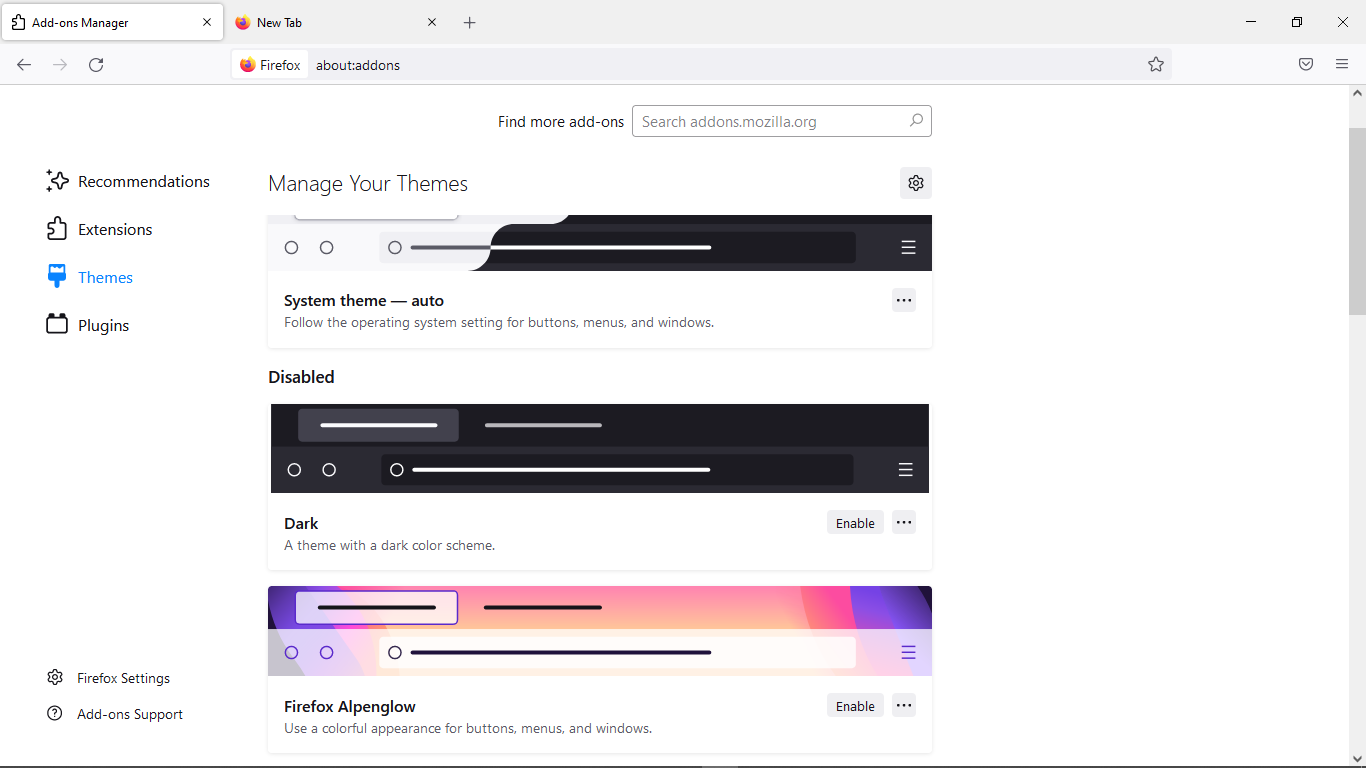This screenshot has width=1366, height=768.
Task: Click the scrollbar up arrow
Action: 1357,93
